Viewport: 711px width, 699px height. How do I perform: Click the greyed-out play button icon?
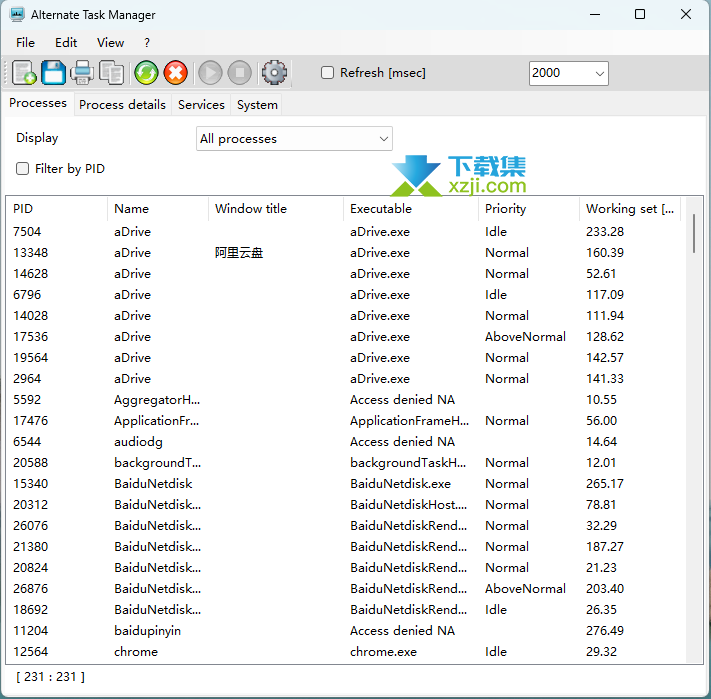[210, 73]
